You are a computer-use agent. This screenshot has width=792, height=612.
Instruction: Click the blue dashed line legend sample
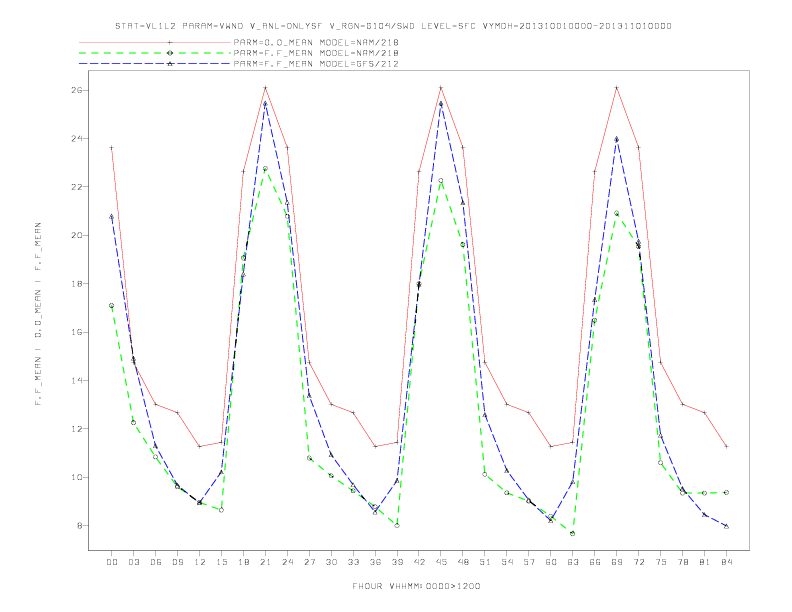[155, 64]
